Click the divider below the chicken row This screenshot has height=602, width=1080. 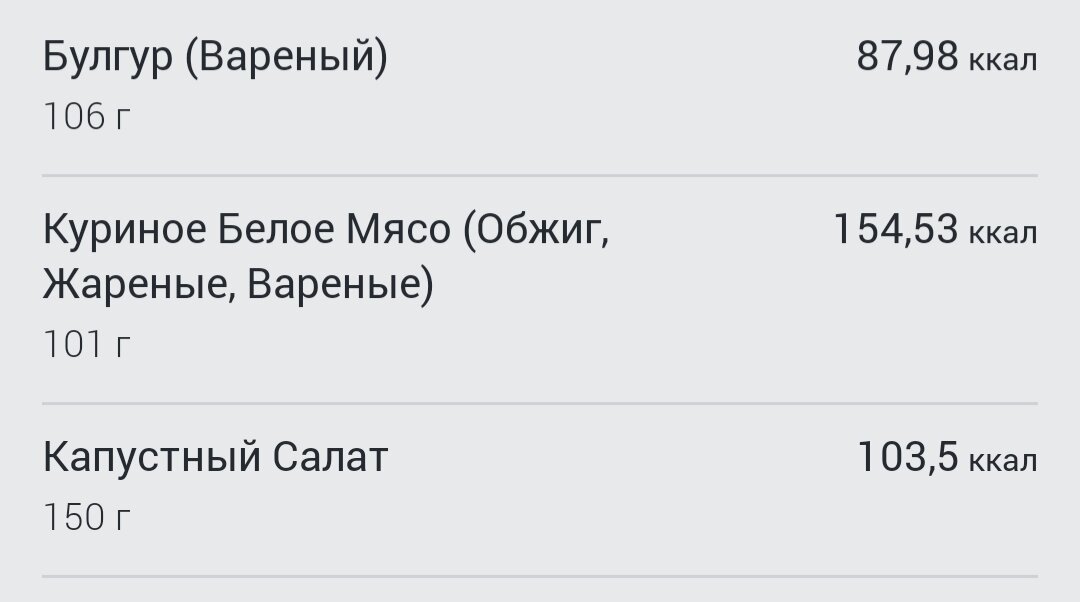[x=540, y=403]
